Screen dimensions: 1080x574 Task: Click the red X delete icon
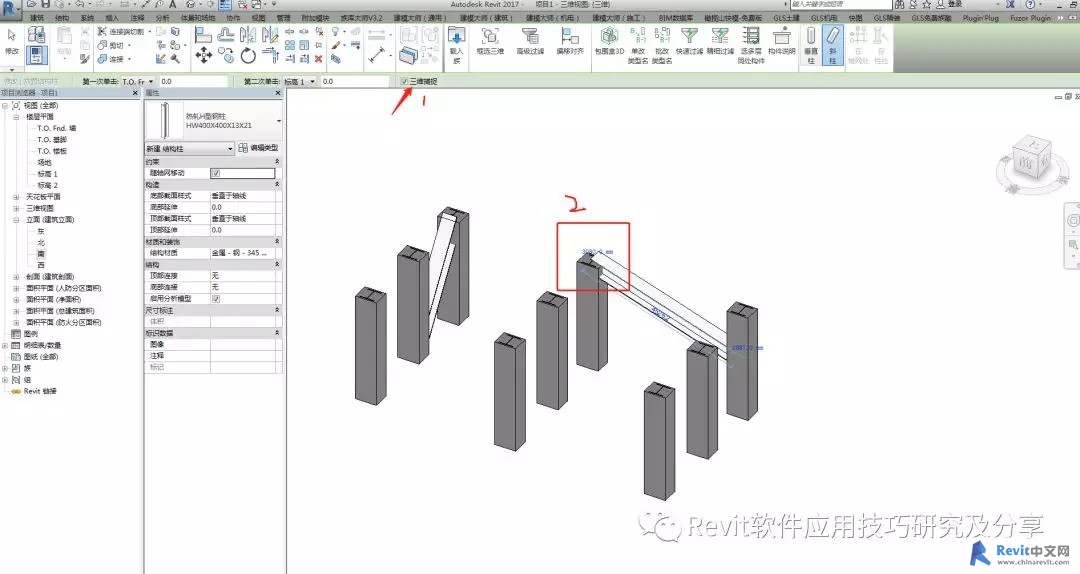318,59
